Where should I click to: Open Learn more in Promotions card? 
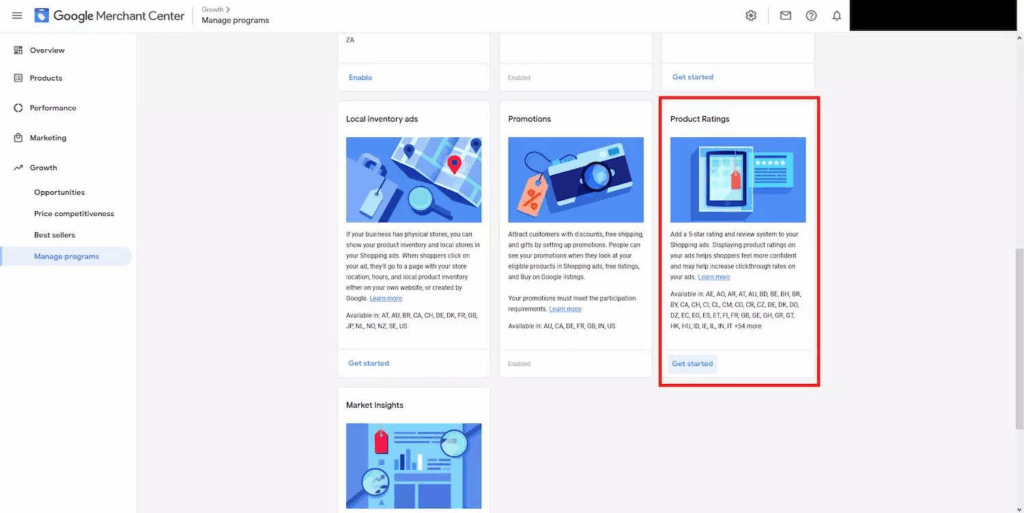(x=565, y=309)
